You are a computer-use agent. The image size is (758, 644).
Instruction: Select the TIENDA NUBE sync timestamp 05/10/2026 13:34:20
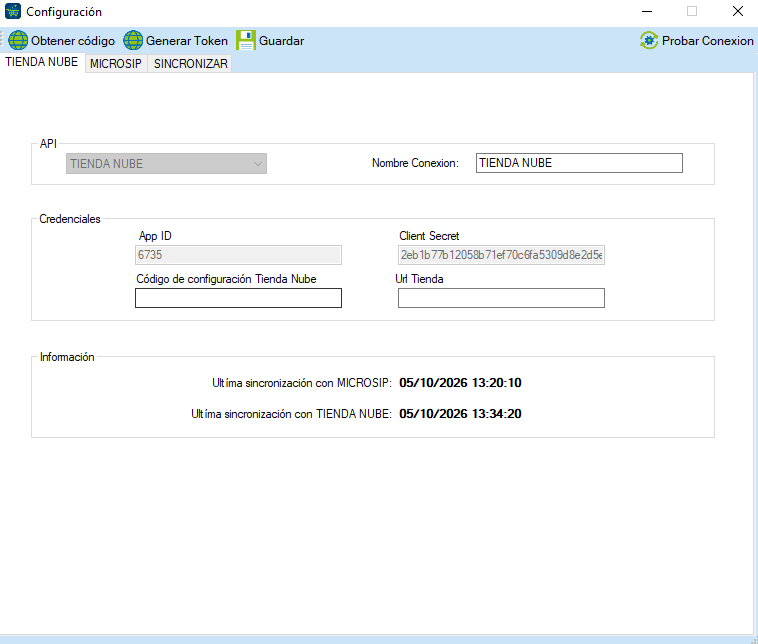coord(460,414)
